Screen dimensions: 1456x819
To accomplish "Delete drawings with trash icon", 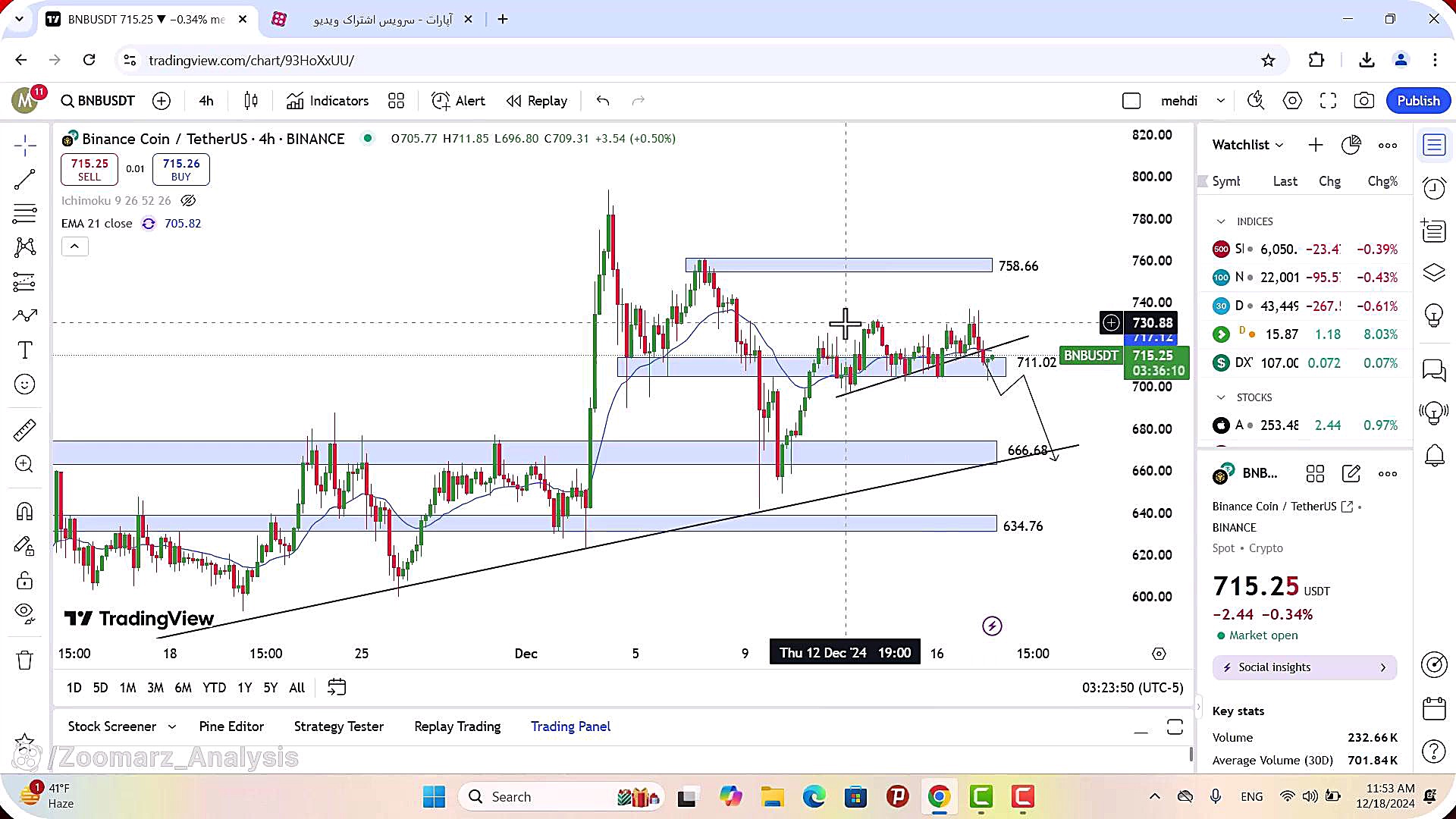I will coord(25,661).
